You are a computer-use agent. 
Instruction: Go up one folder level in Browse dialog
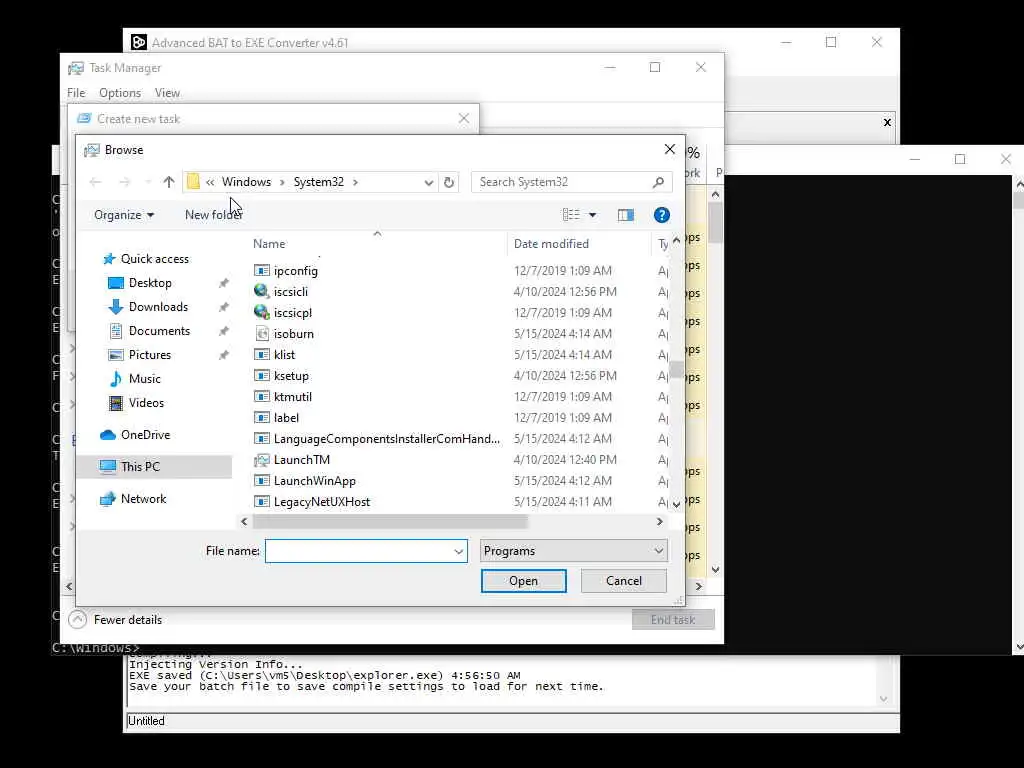tap(169, 182)
